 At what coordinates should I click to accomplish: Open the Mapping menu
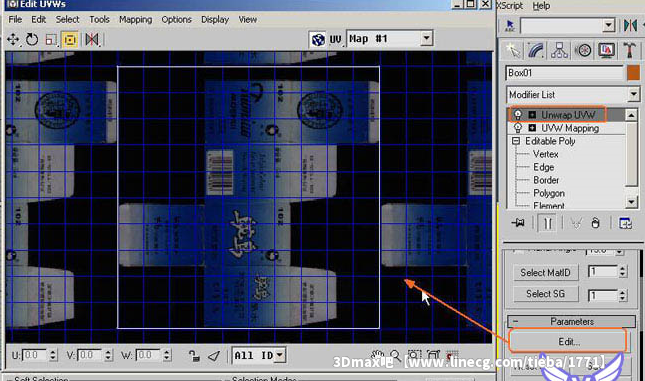[135, 20]
